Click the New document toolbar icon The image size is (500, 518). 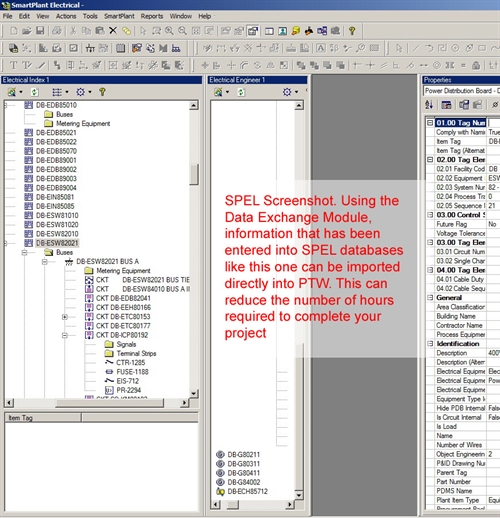tap(14, 31)
